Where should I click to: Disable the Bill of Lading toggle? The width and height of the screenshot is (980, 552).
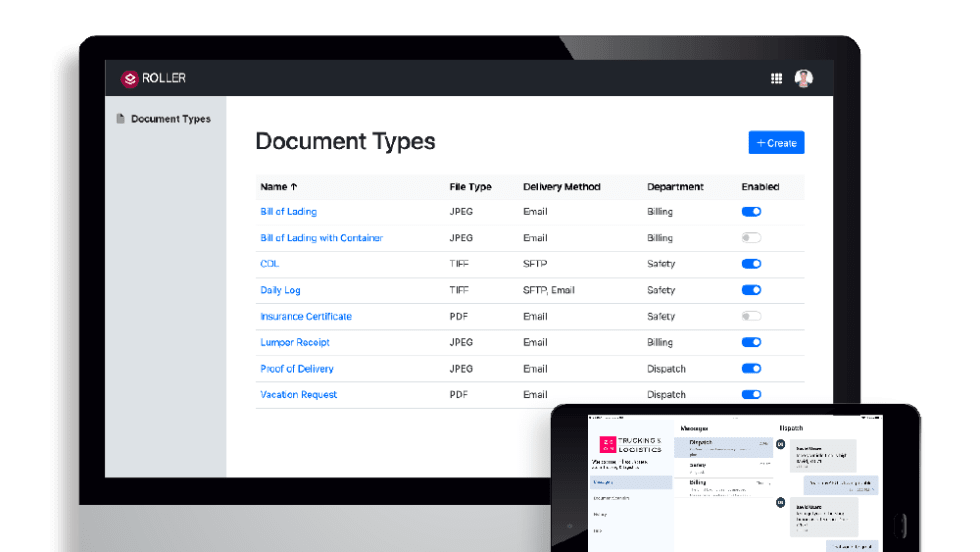pyautogui.click(x=751, y=212)
